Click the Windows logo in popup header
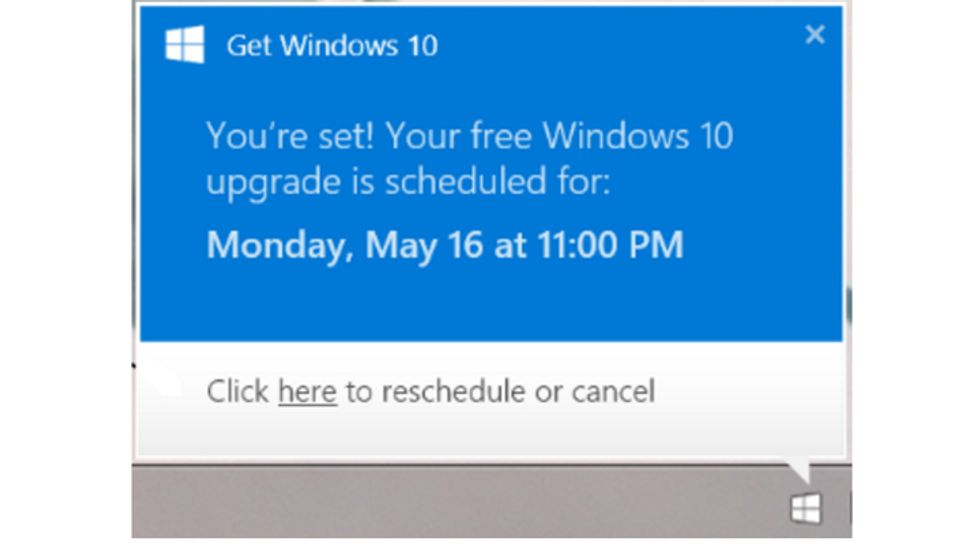 (x=184, y=44)
